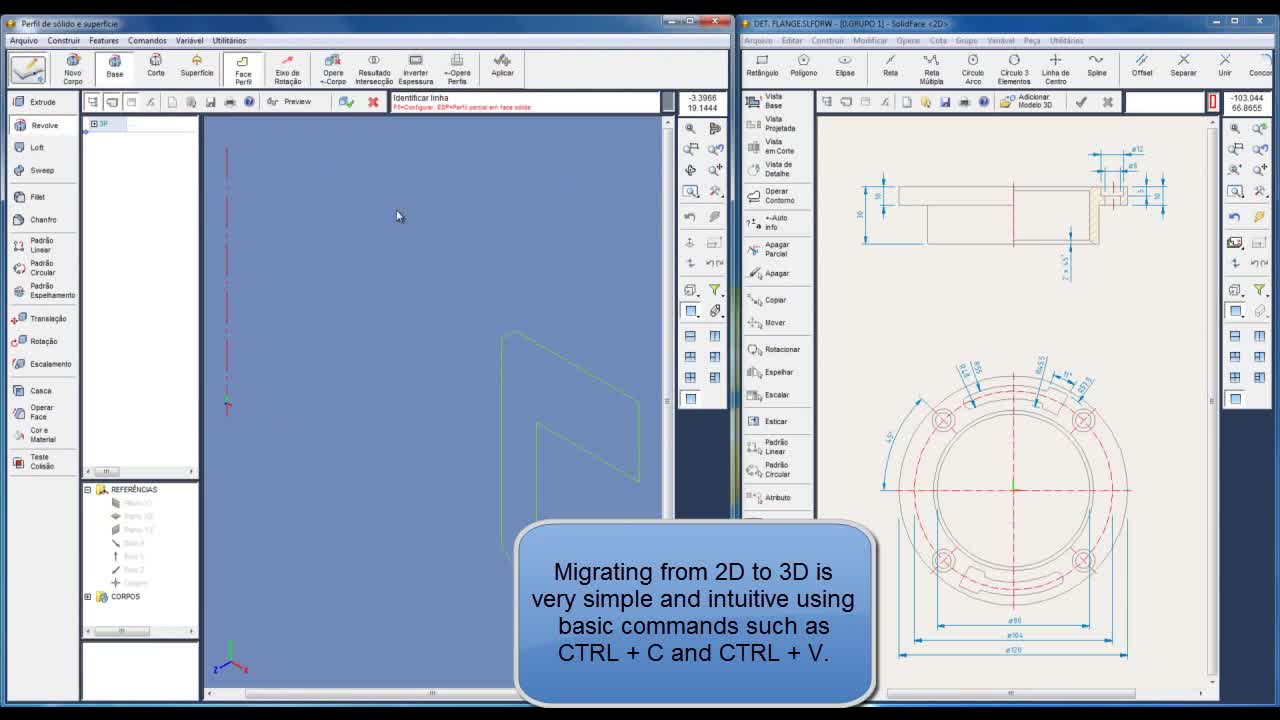
Task: Collapse the REFERÊNCIAS tree node
Action: pyautogui.click(x=88, y=490)
